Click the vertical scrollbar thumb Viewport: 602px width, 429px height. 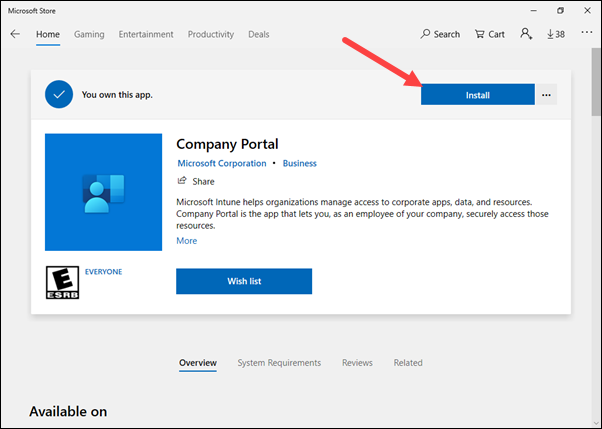point(596,83)
